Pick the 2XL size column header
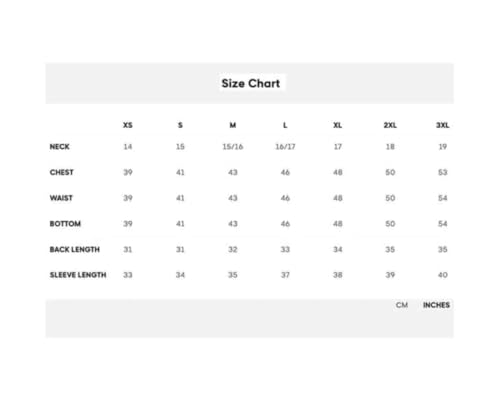500x397 pixels. [x=390, y=125]
